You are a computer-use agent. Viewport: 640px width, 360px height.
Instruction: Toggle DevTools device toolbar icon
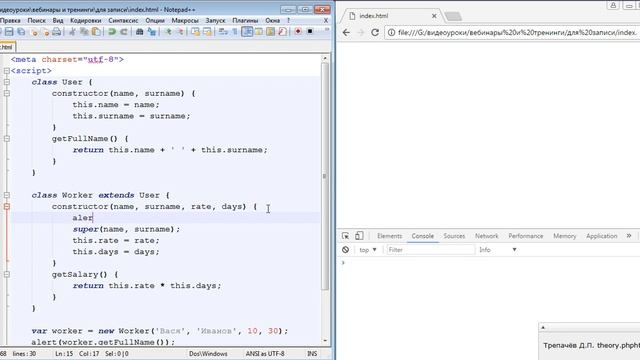359,236
